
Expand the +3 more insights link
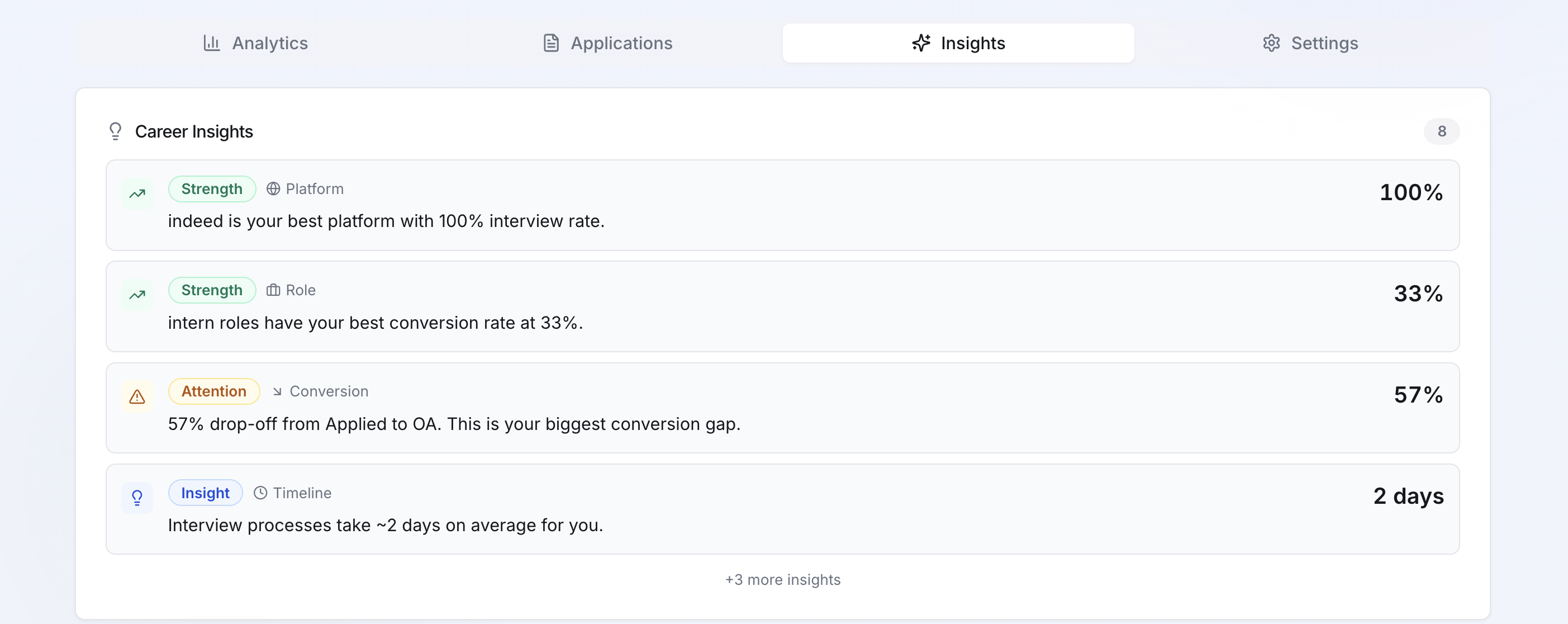pyautogui.click(x=782, y=580)
